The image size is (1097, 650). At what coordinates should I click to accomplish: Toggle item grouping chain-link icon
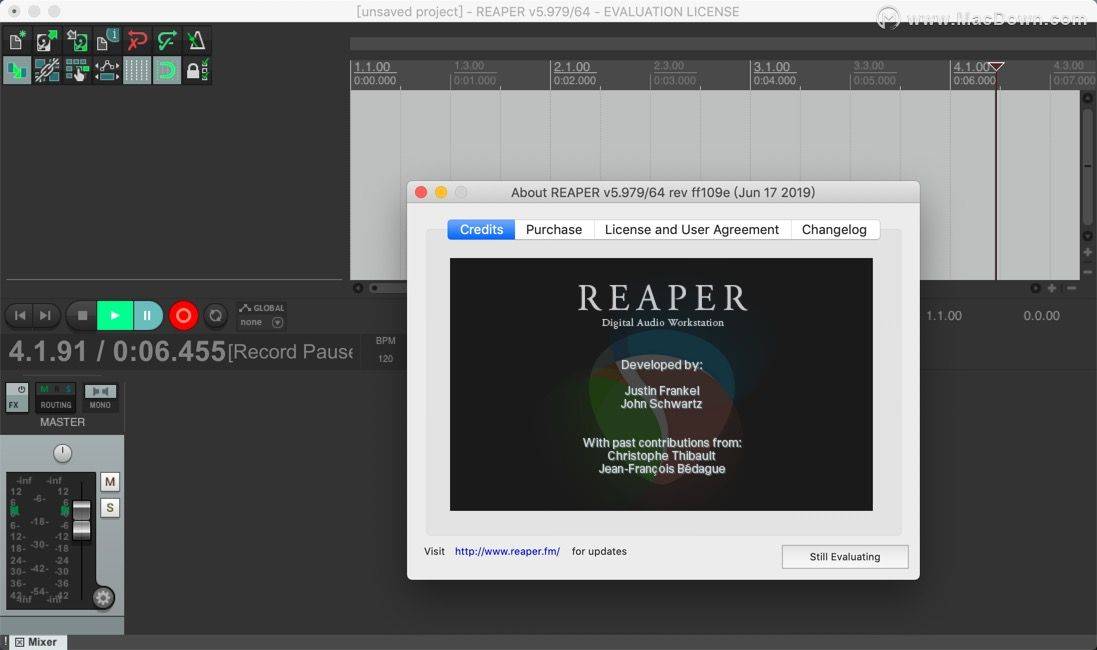click(47, 71)
